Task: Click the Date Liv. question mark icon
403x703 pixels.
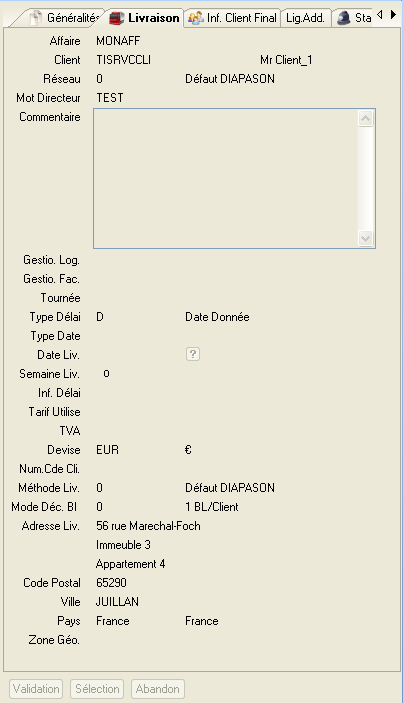Action: pyautogui.click(x=193, y=354)
